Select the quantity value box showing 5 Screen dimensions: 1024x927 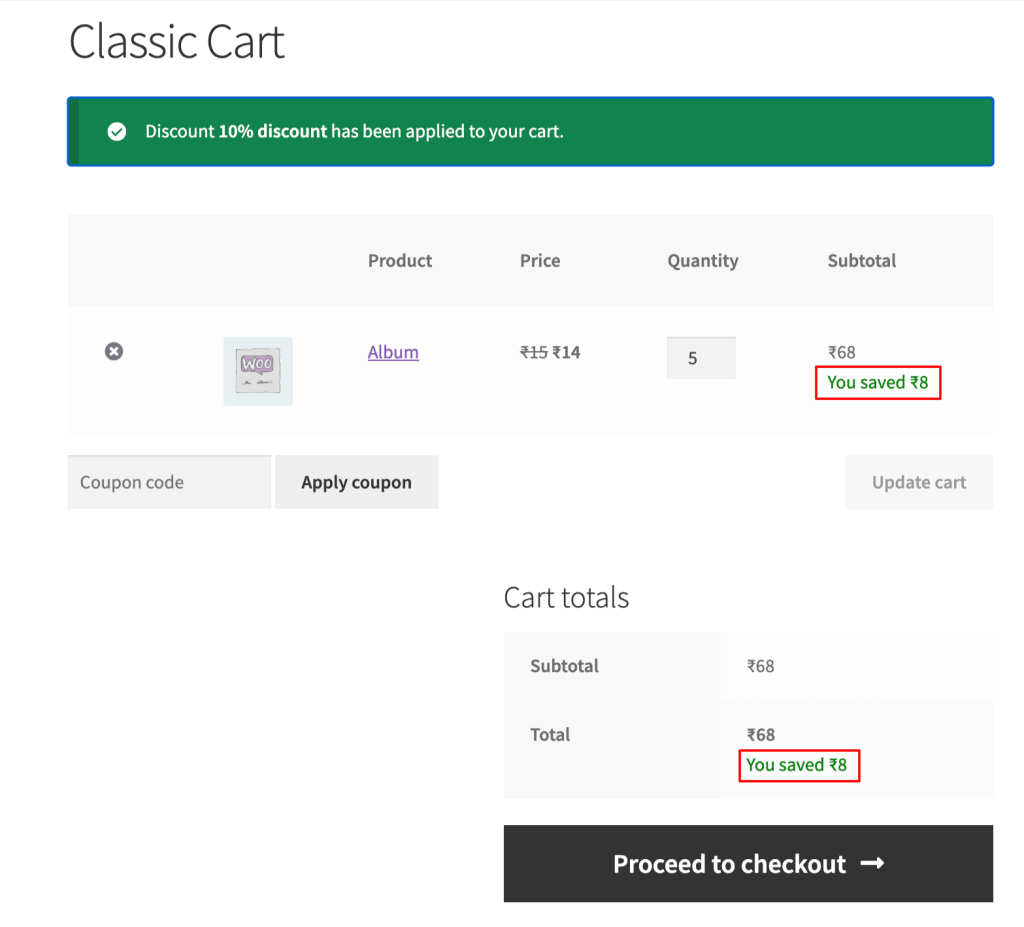coord(701,357)
